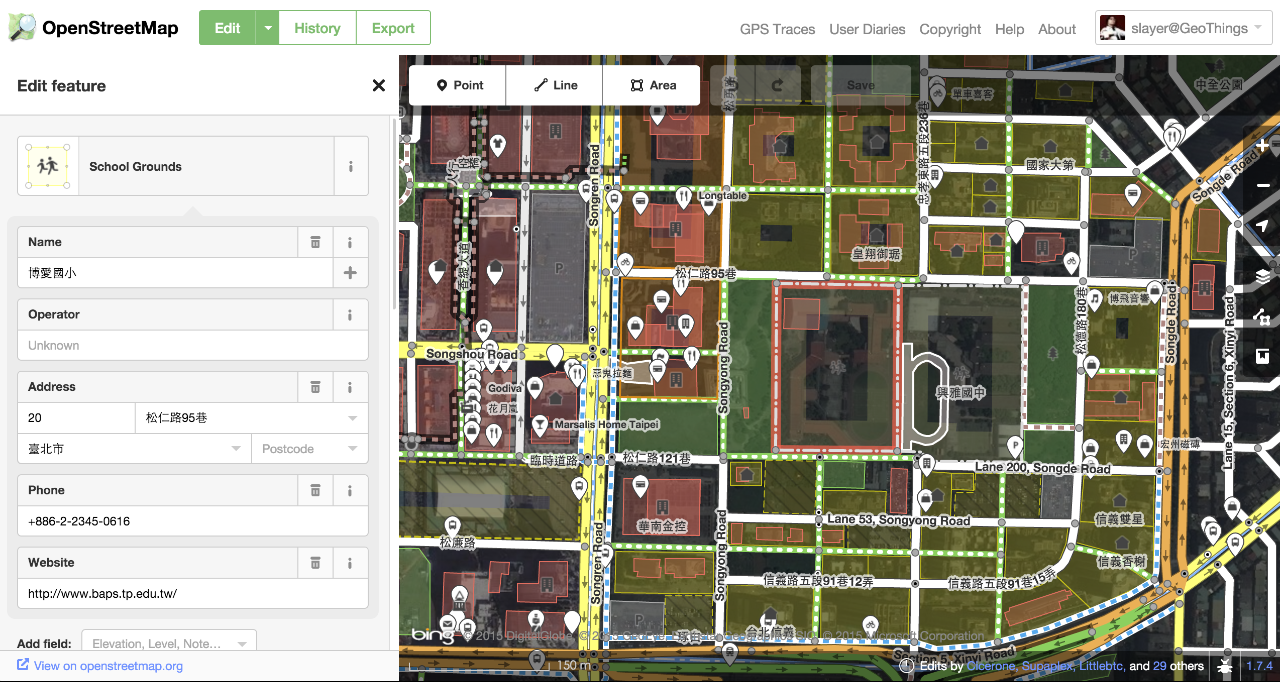Add multilingual name with plus button
This screenshot has height=682, width=1280.
point(350,273)
